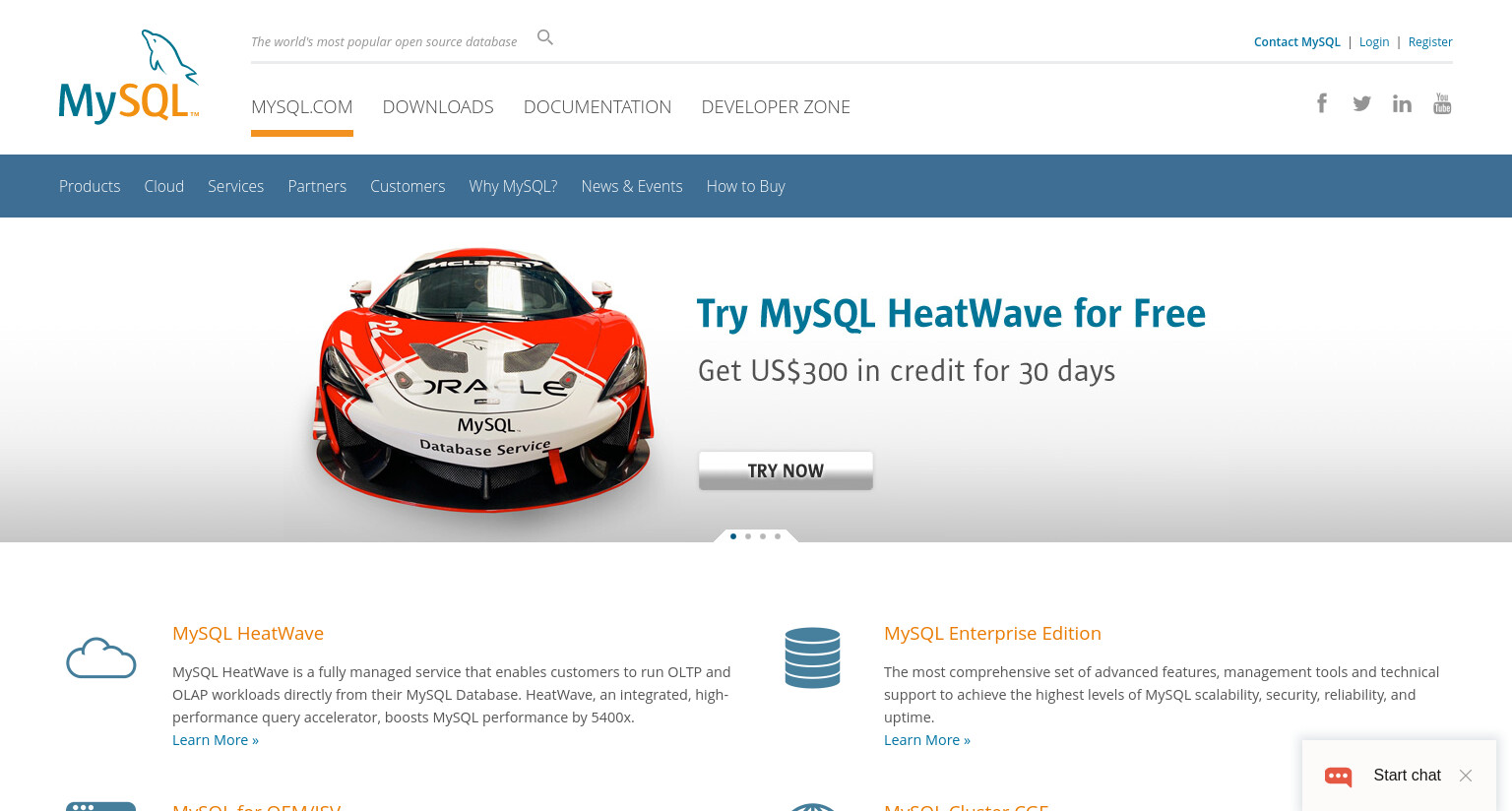This screenshot has width=1512, height=811.
Task: Visit the MySQL Facebook page icon
Action: tap(1322, 103)
